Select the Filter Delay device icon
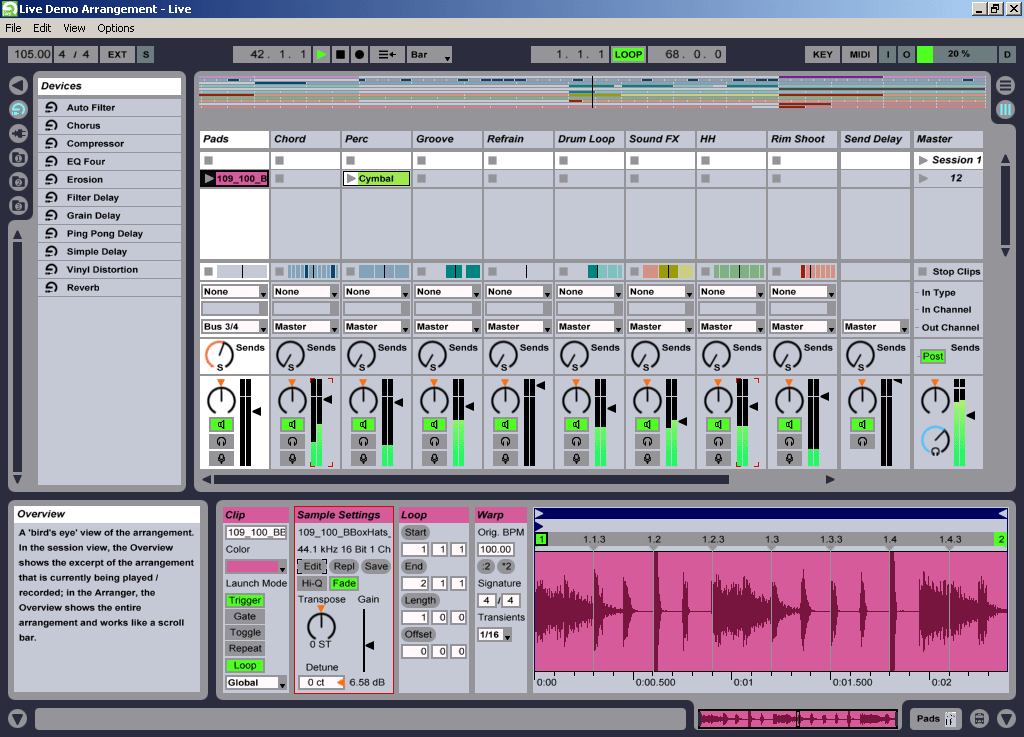Image resolution: width=1024 pixels, height=737 pixels. (51, 197)
